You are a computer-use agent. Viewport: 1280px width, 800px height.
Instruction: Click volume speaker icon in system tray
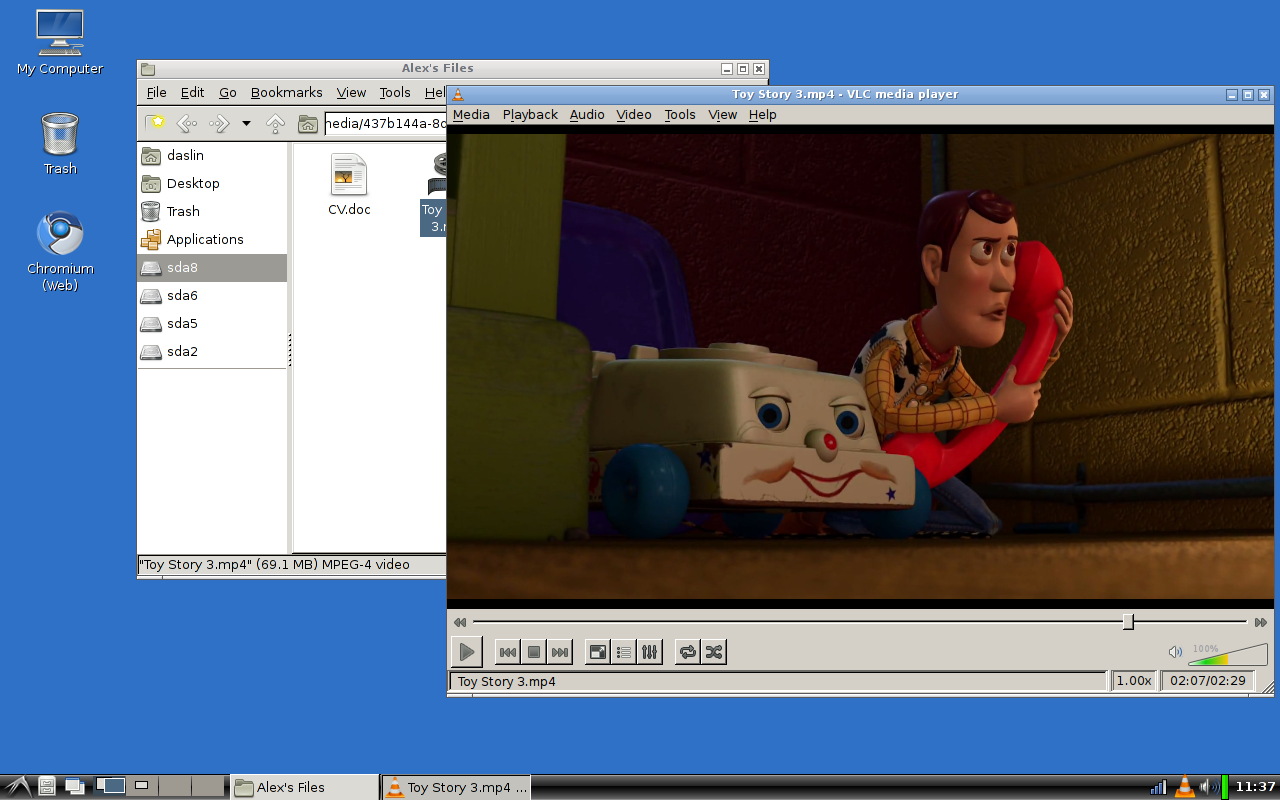click(x=1207, y=787)
